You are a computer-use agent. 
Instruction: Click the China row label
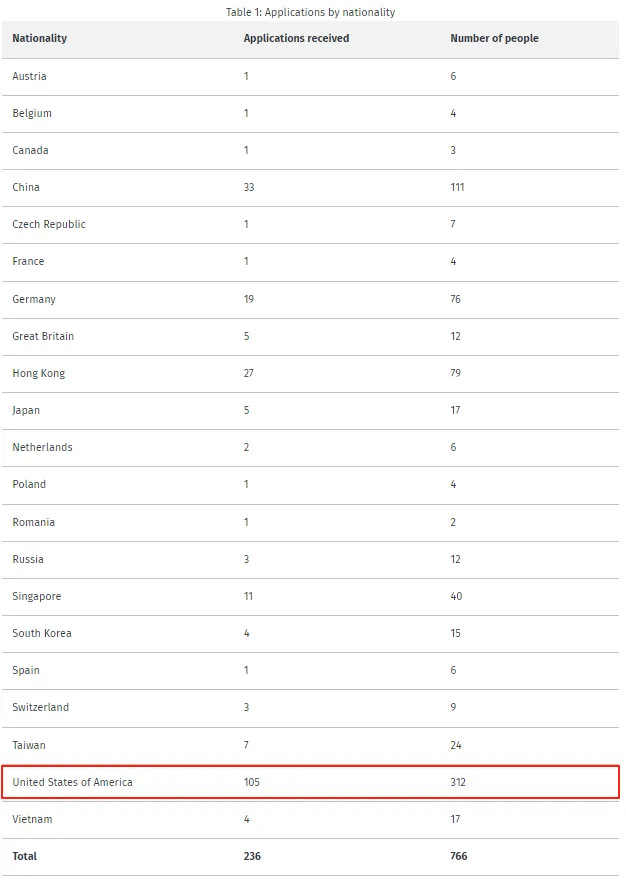click(x=26, y=188)
